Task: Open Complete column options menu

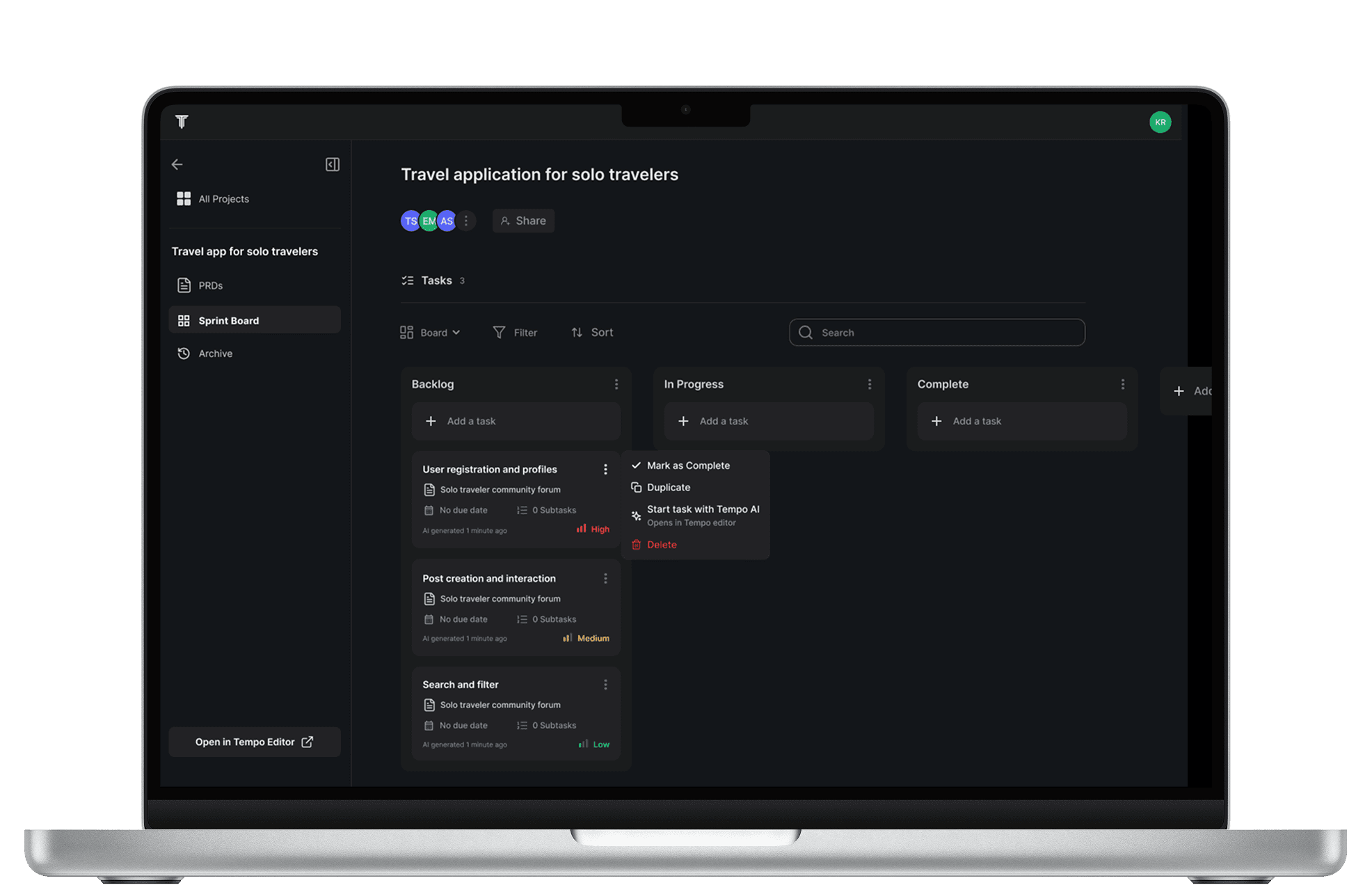Action: 1122,384
